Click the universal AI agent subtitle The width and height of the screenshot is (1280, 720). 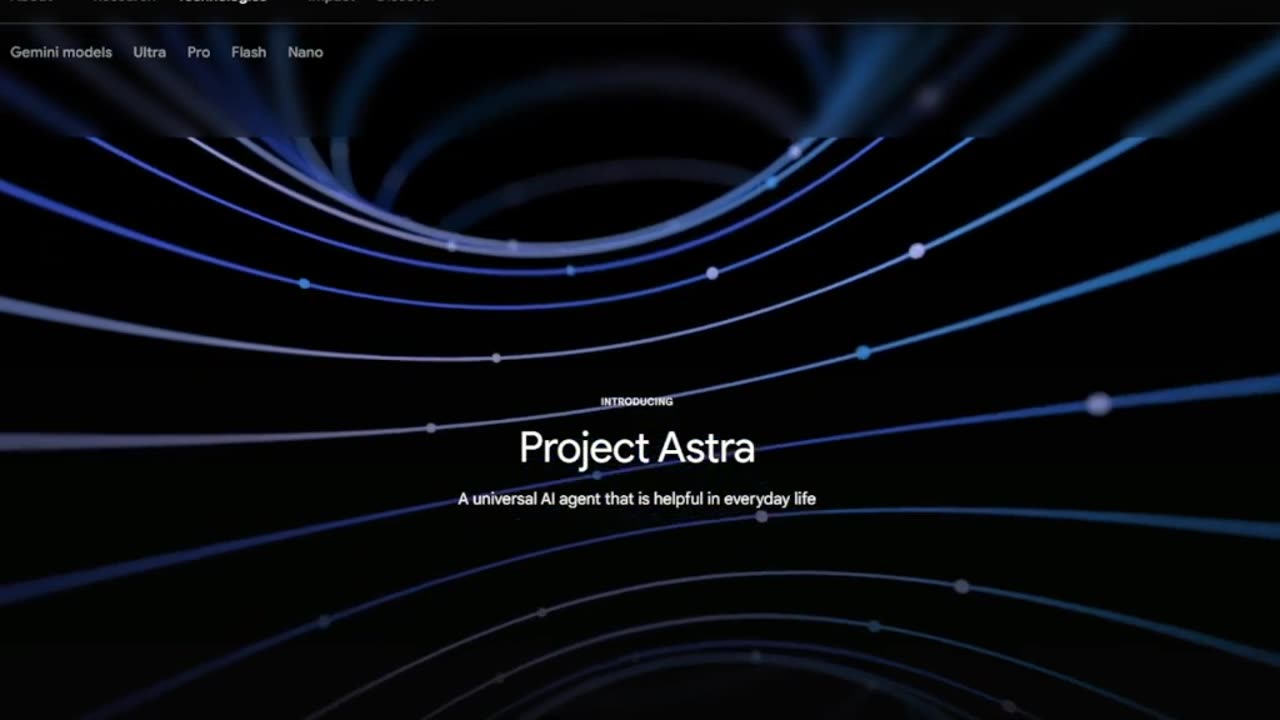[x=637, y=498]
